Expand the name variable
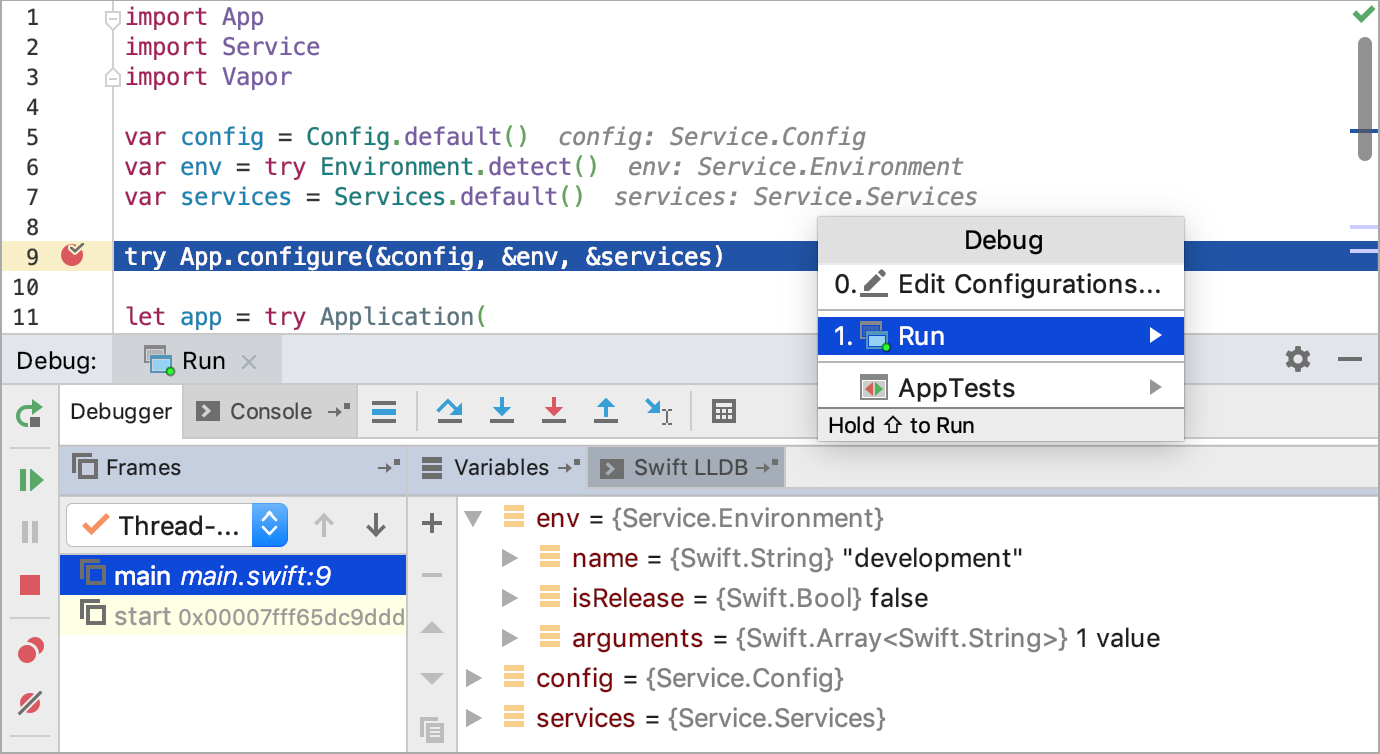 510,558
